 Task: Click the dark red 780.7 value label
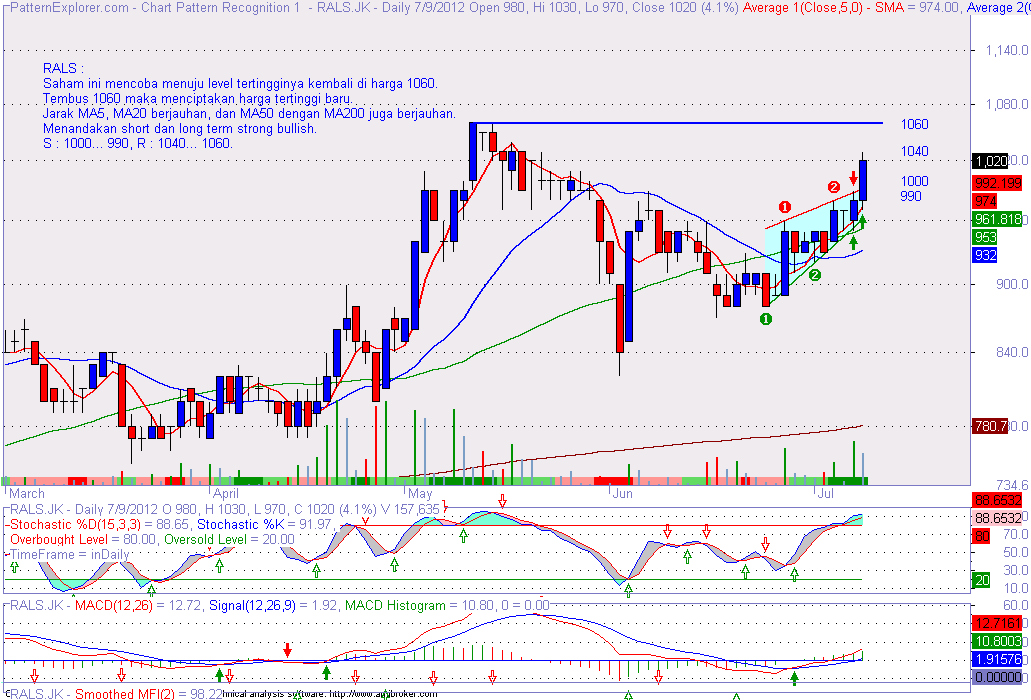(x=990, y=426)
